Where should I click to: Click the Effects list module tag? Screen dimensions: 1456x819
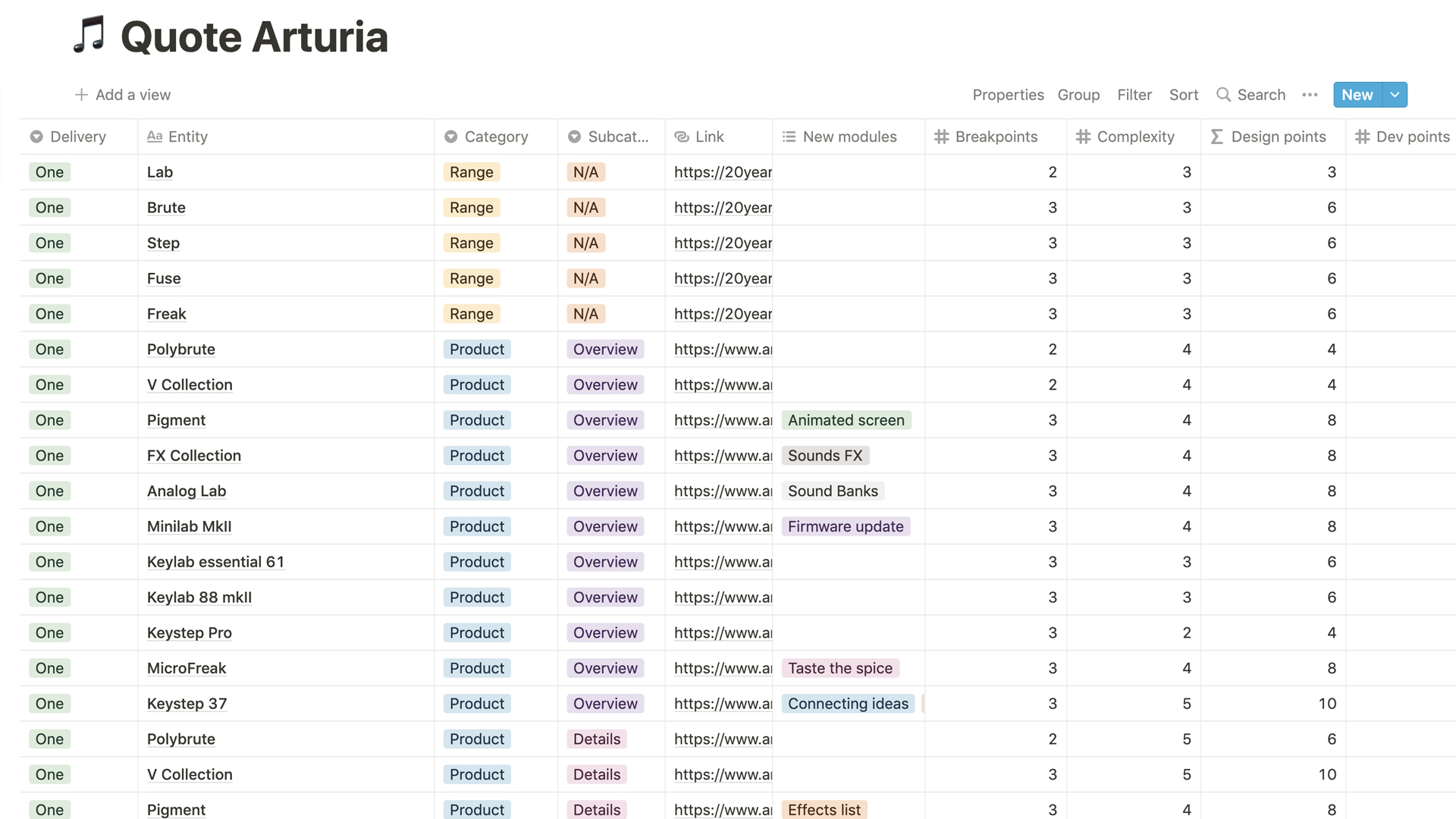point(824,810)
